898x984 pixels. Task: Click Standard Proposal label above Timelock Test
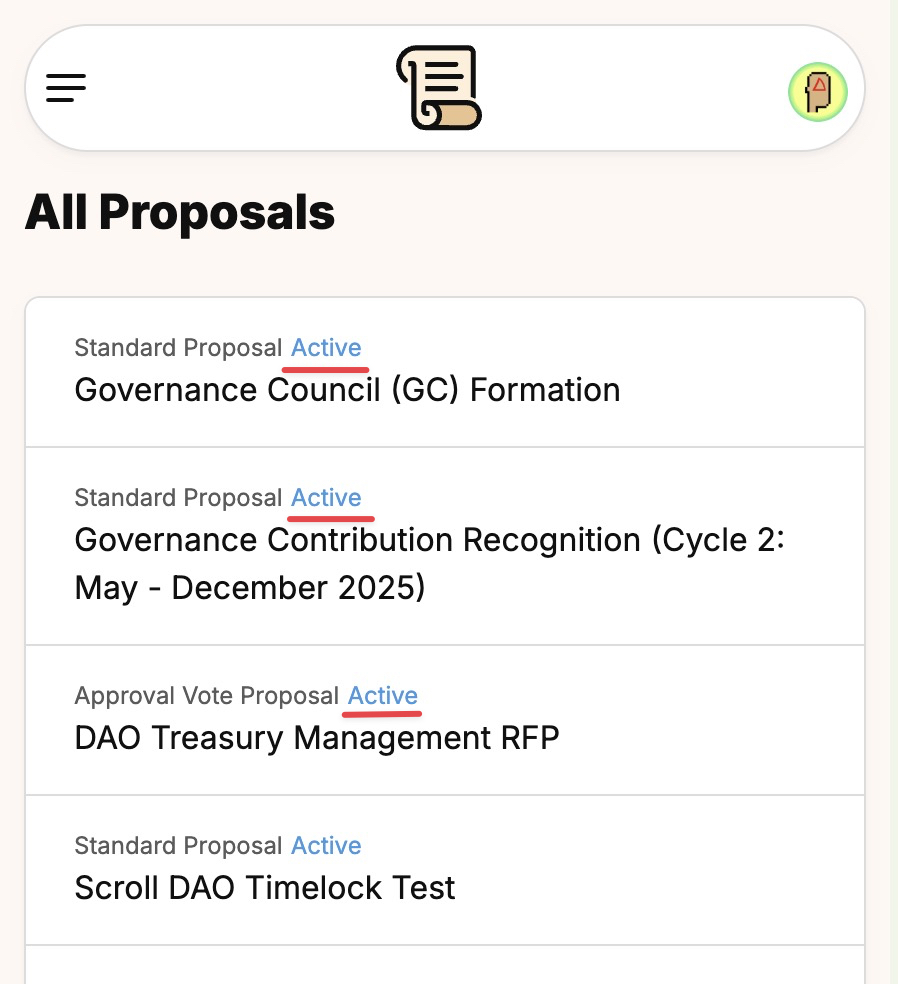pyautogui.click(x=178, y=845)
